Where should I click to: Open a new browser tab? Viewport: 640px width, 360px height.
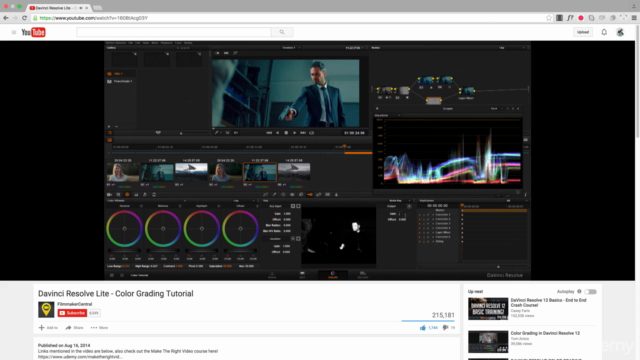point(97,8)
